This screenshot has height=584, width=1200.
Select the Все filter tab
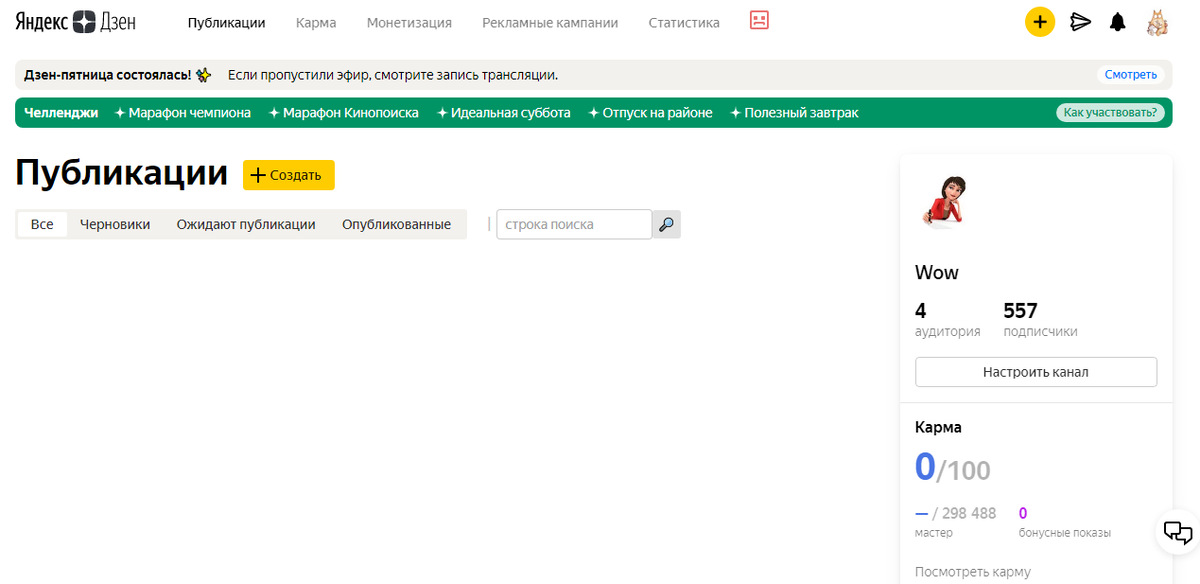42,224
